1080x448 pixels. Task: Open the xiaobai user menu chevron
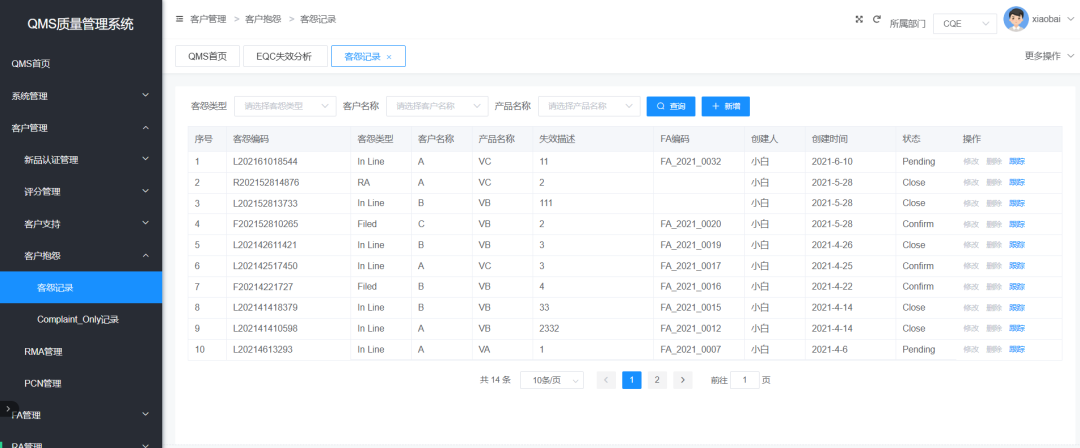(x=1070, y=19)
